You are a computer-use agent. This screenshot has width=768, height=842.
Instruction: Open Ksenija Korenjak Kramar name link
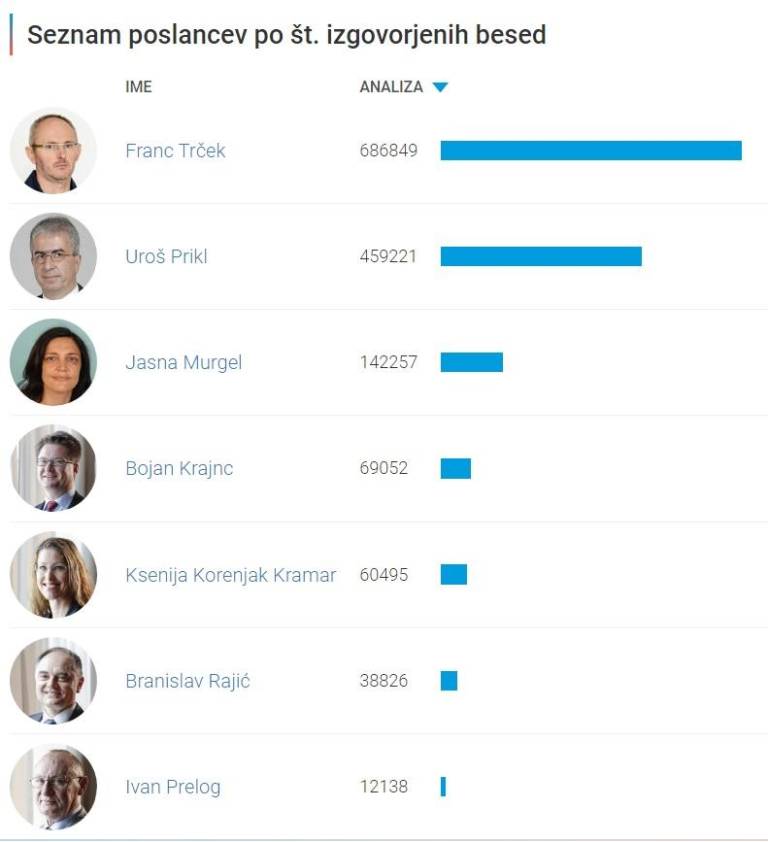pyautogui.click(x=230, y=575)
